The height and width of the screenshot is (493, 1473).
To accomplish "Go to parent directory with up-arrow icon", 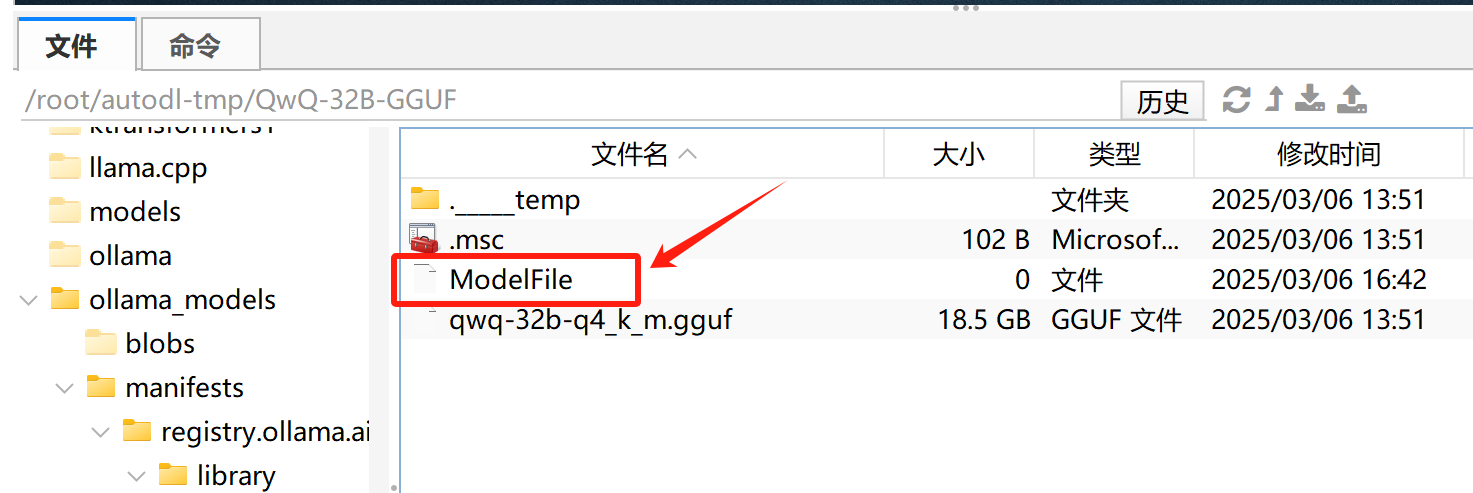I will tap(1274, 99).
